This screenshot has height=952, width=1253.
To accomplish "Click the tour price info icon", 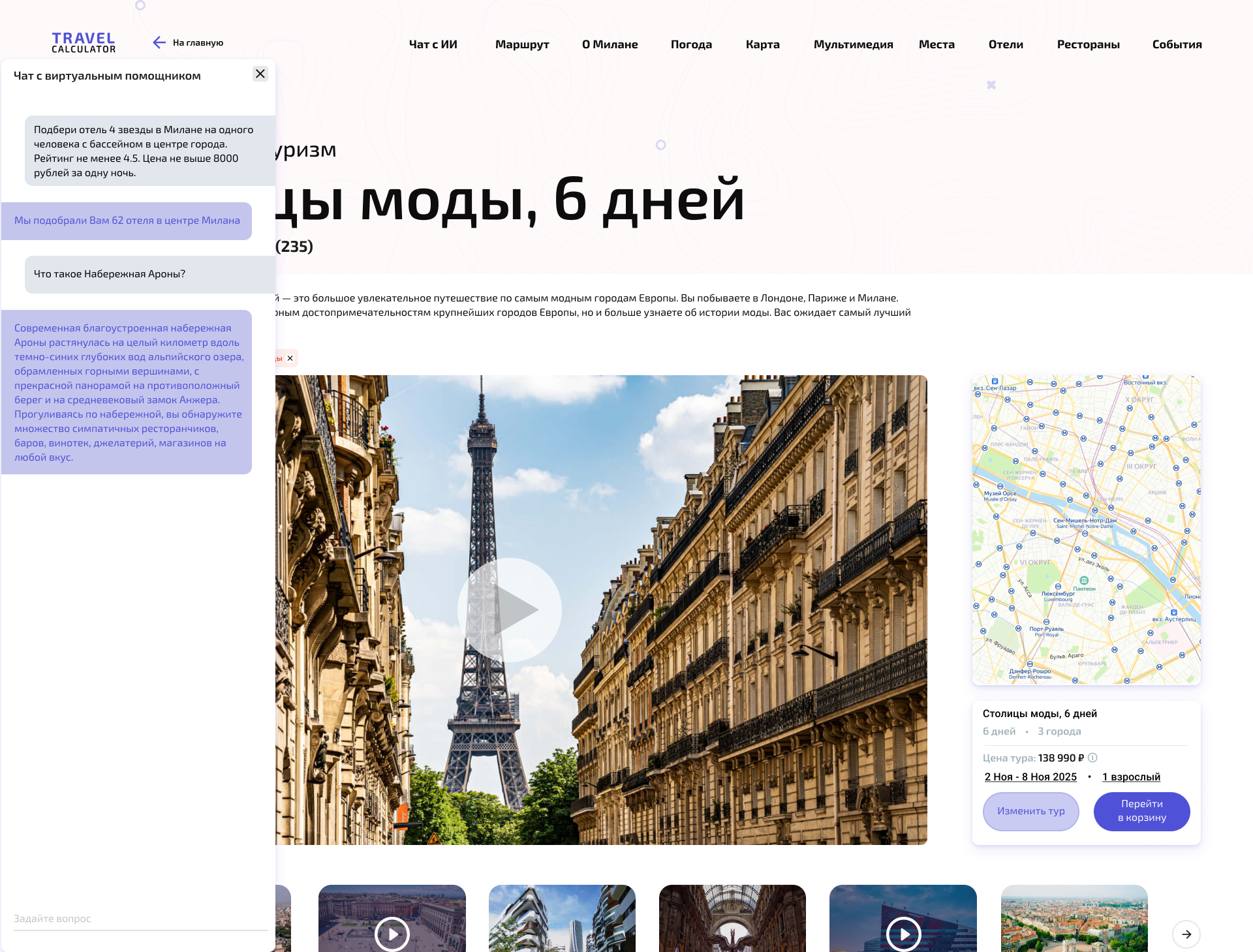I will [x=1093, y=758].
